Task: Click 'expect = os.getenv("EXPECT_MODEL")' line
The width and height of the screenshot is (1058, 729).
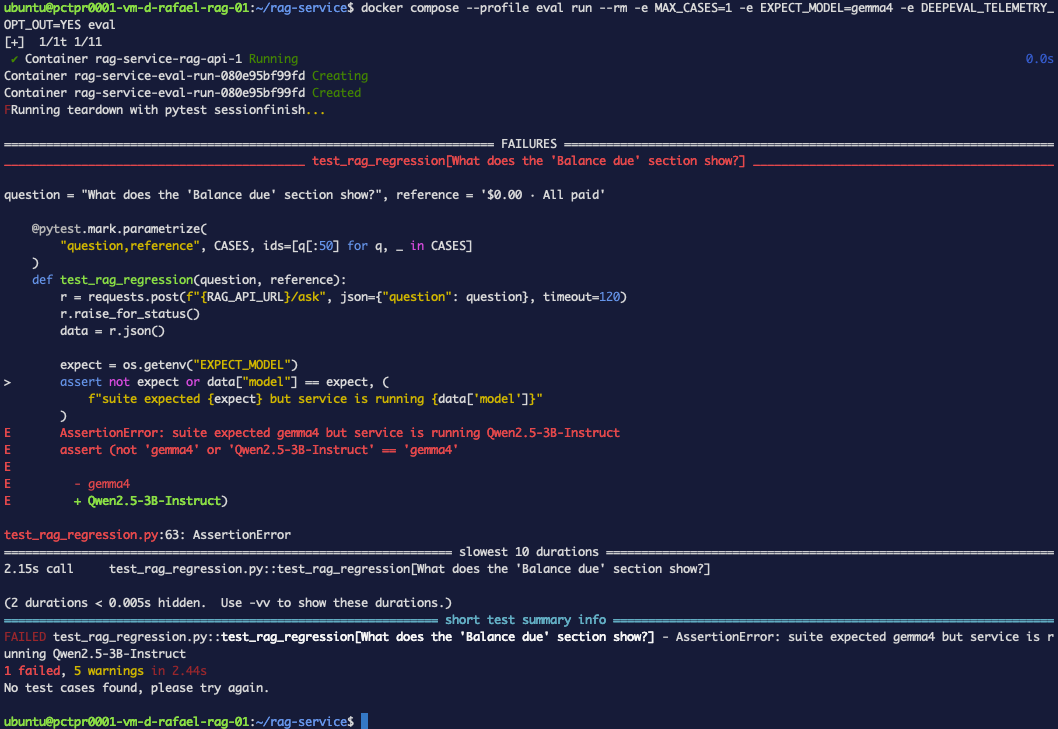Action: pyautogui.click(x=179, y=364)
